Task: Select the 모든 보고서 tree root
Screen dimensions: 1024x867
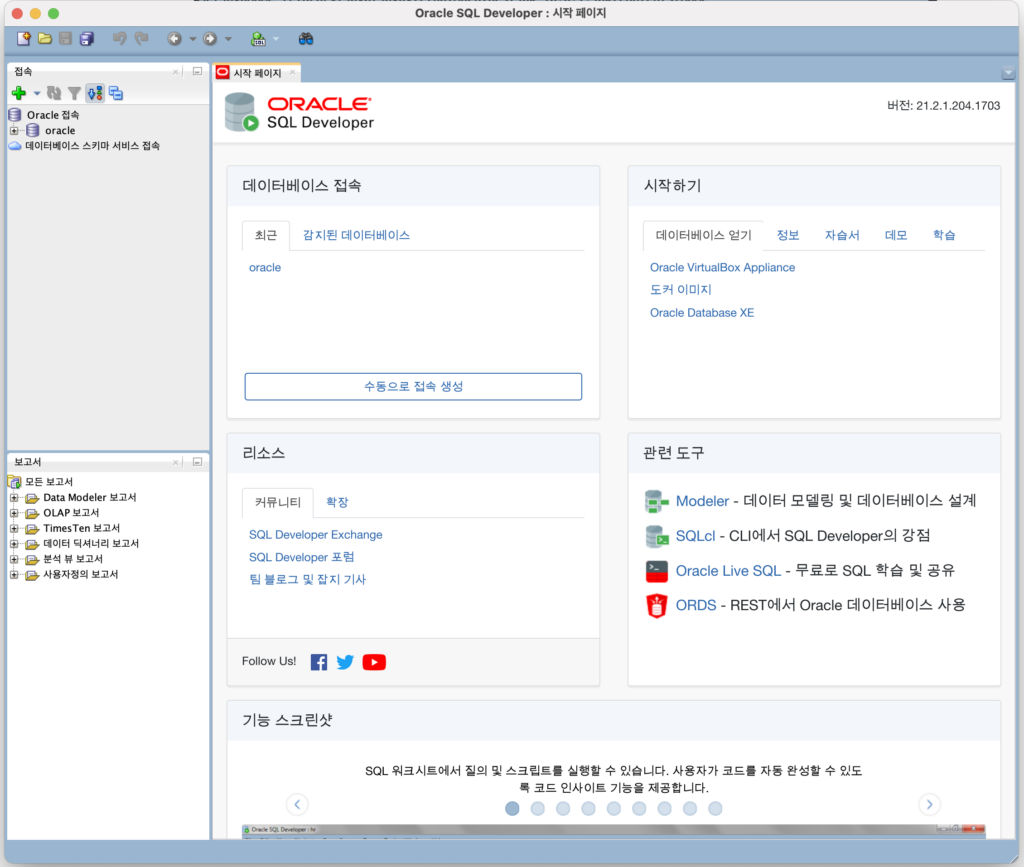Action: [x=49, y=482]
